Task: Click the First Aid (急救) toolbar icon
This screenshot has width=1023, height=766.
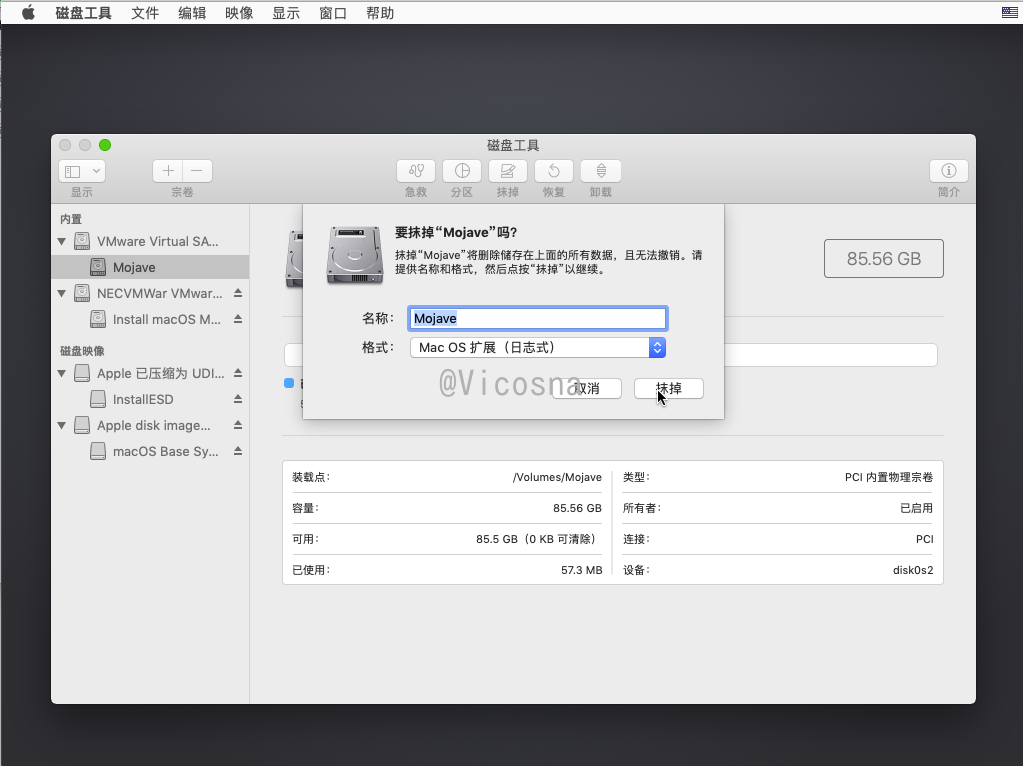Action: [x=416, y=171]
